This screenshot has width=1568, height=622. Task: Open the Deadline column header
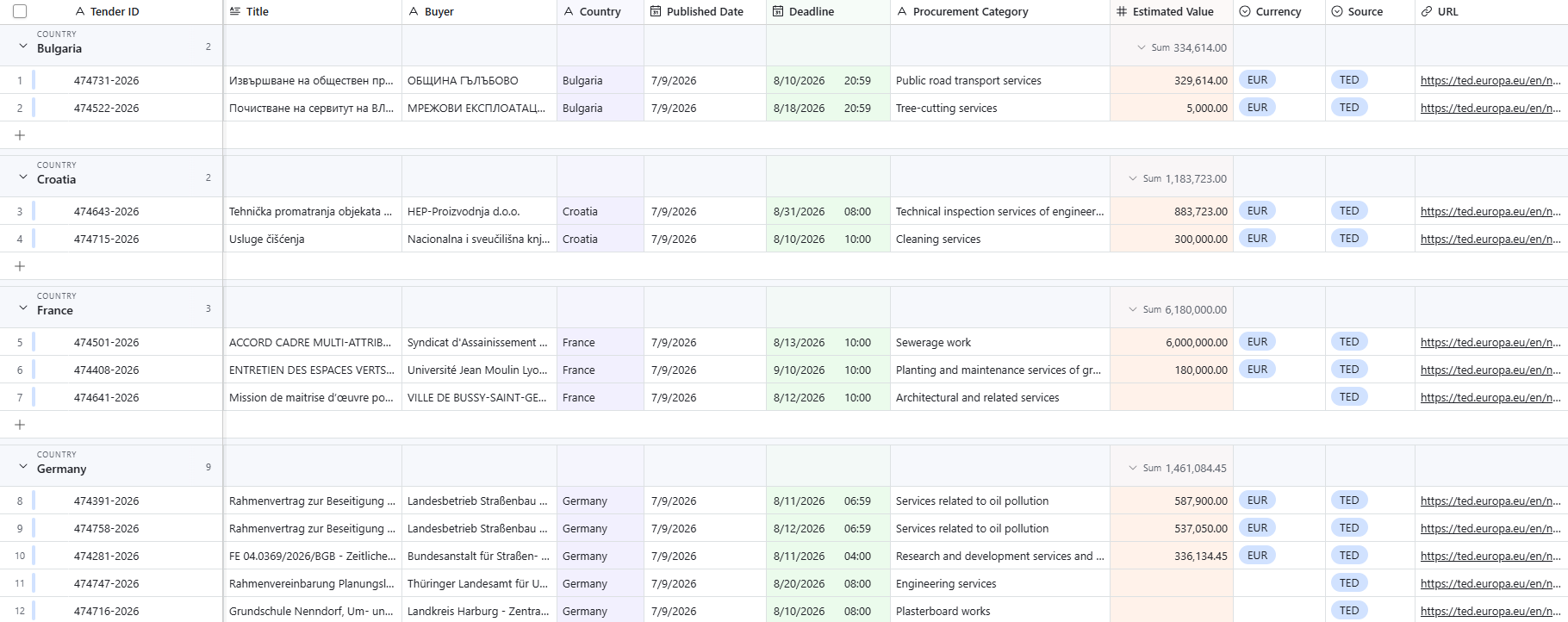coord(828,12)
